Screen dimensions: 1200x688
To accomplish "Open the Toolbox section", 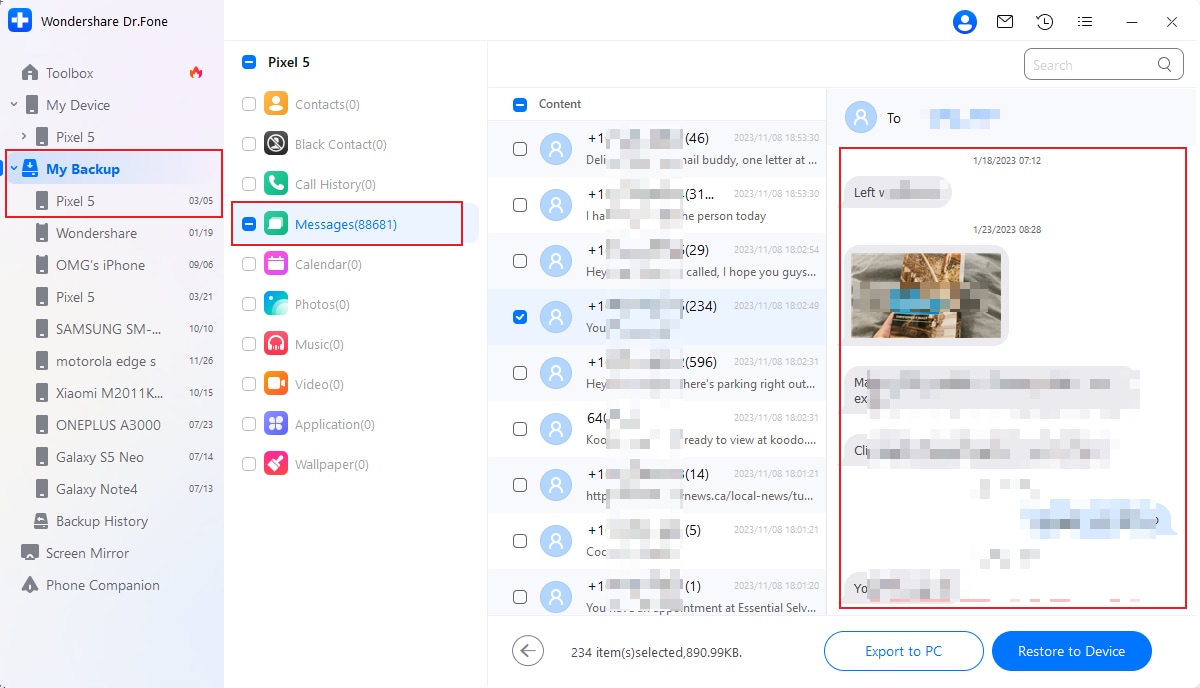I will 70,73.
